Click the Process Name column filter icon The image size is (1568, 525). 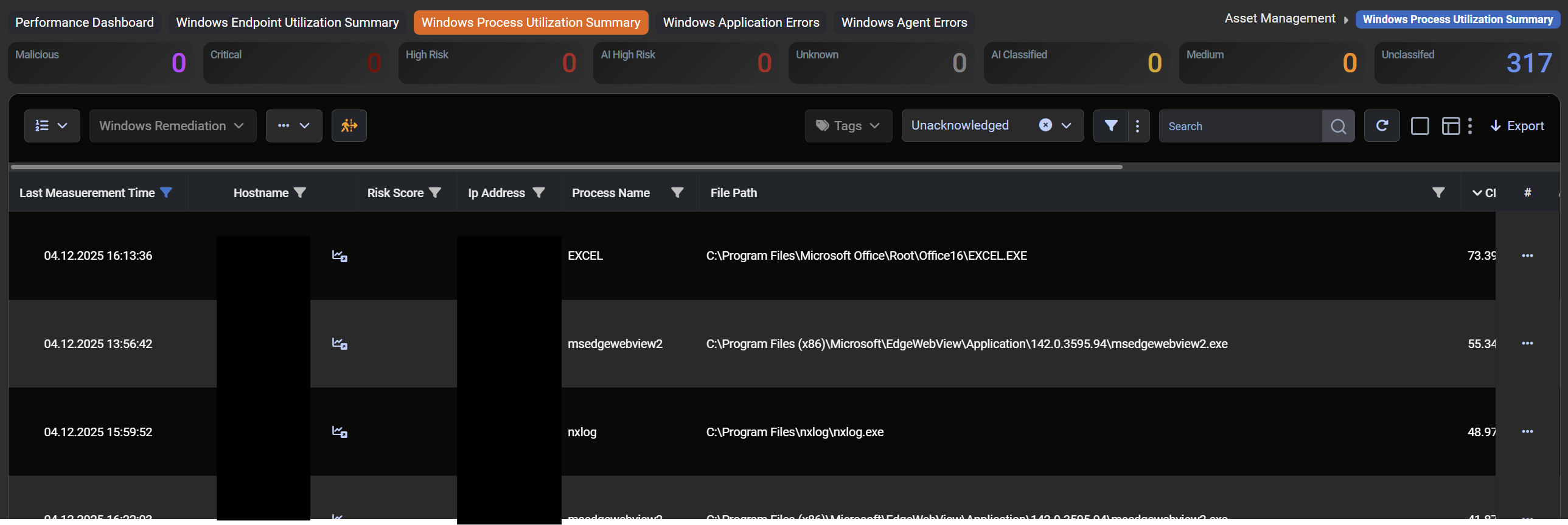click(677, 193)
